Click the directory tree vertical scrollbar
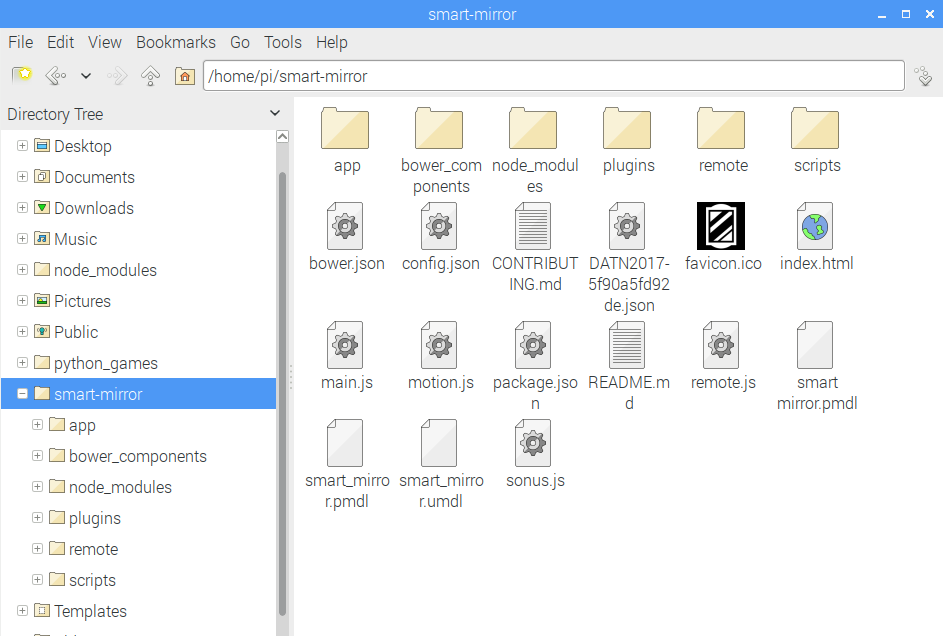 point(282,394)
